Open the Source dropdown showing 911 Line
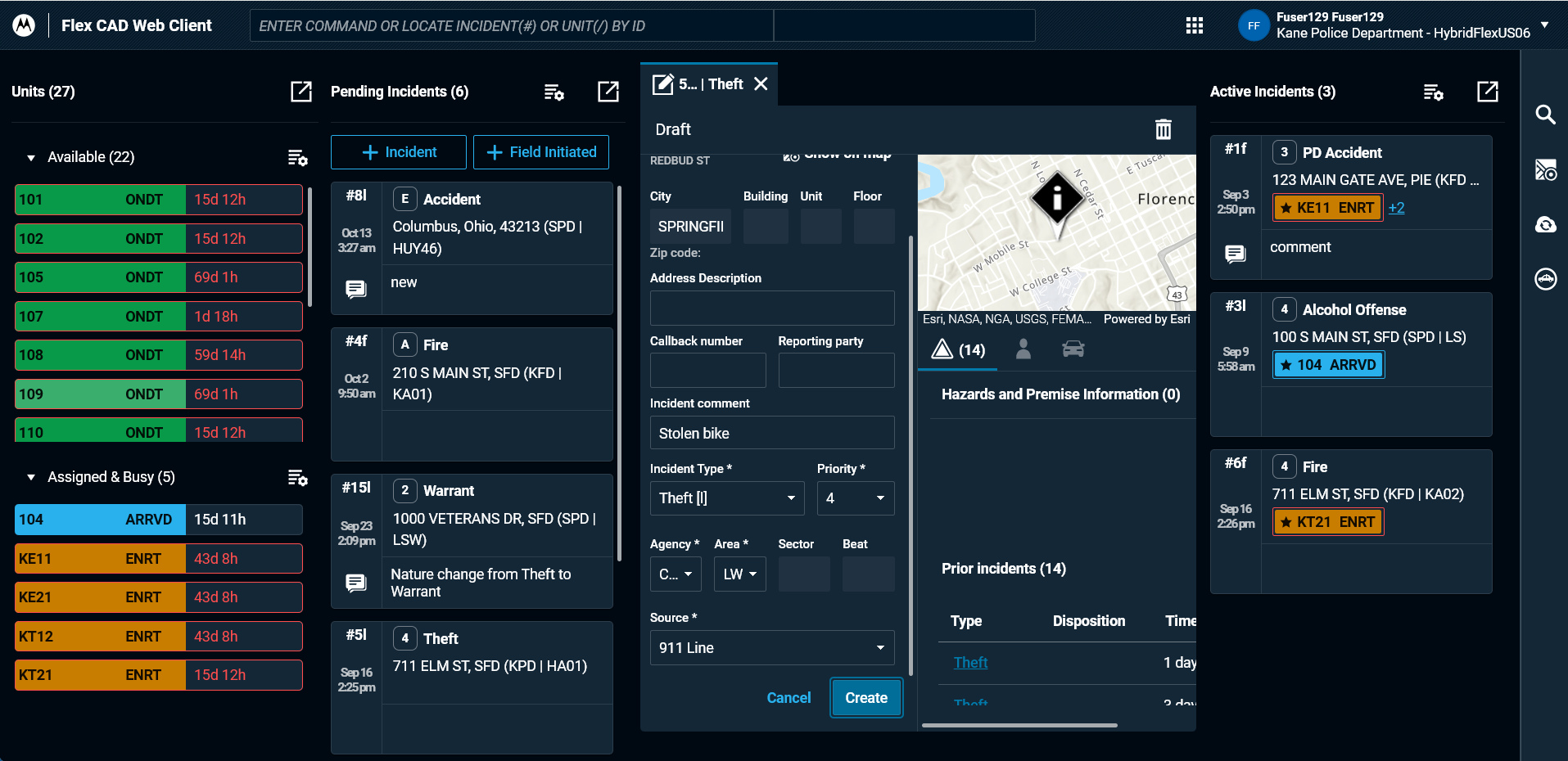The height and width of the screenshot is (761, 1568). coord(770,647)
